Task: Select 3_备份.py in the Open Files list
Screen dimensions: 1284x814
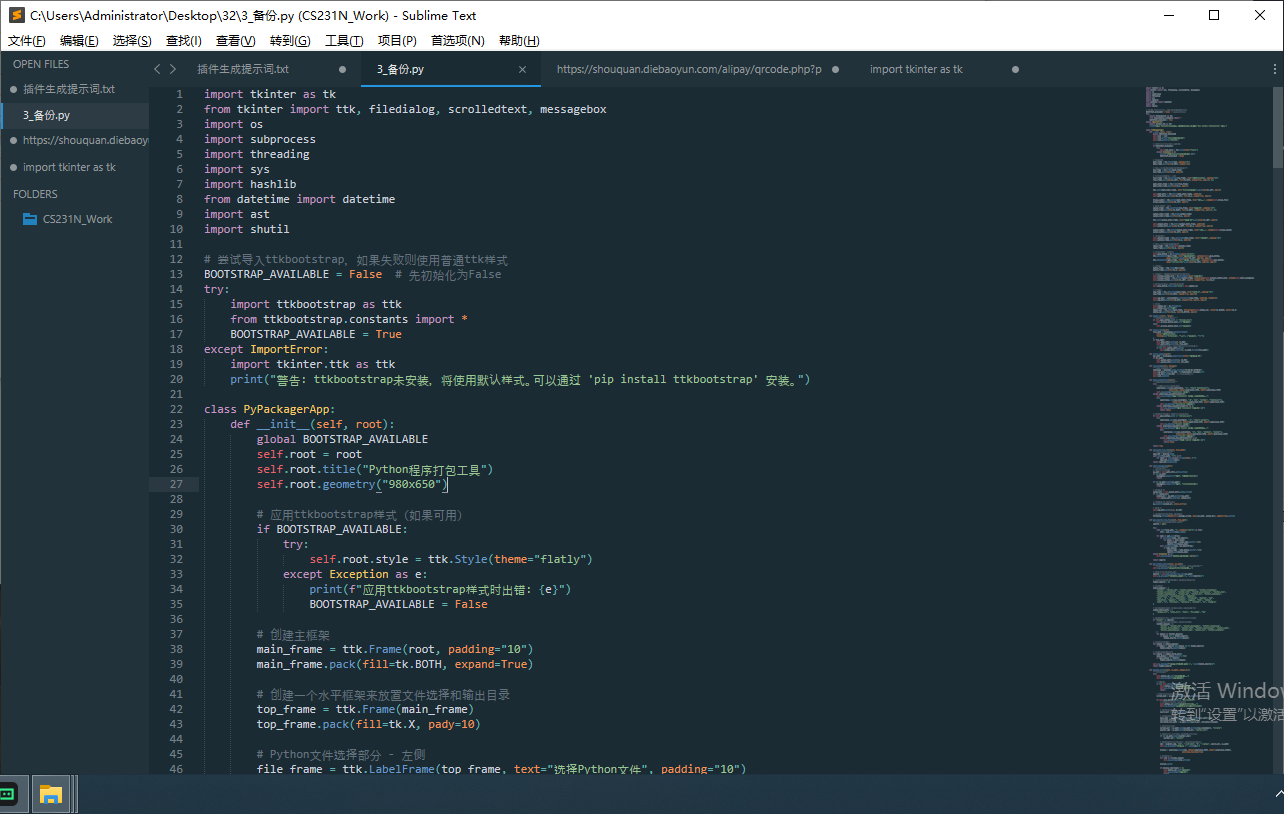Action: pyautogui.click(x=46, y=115)
